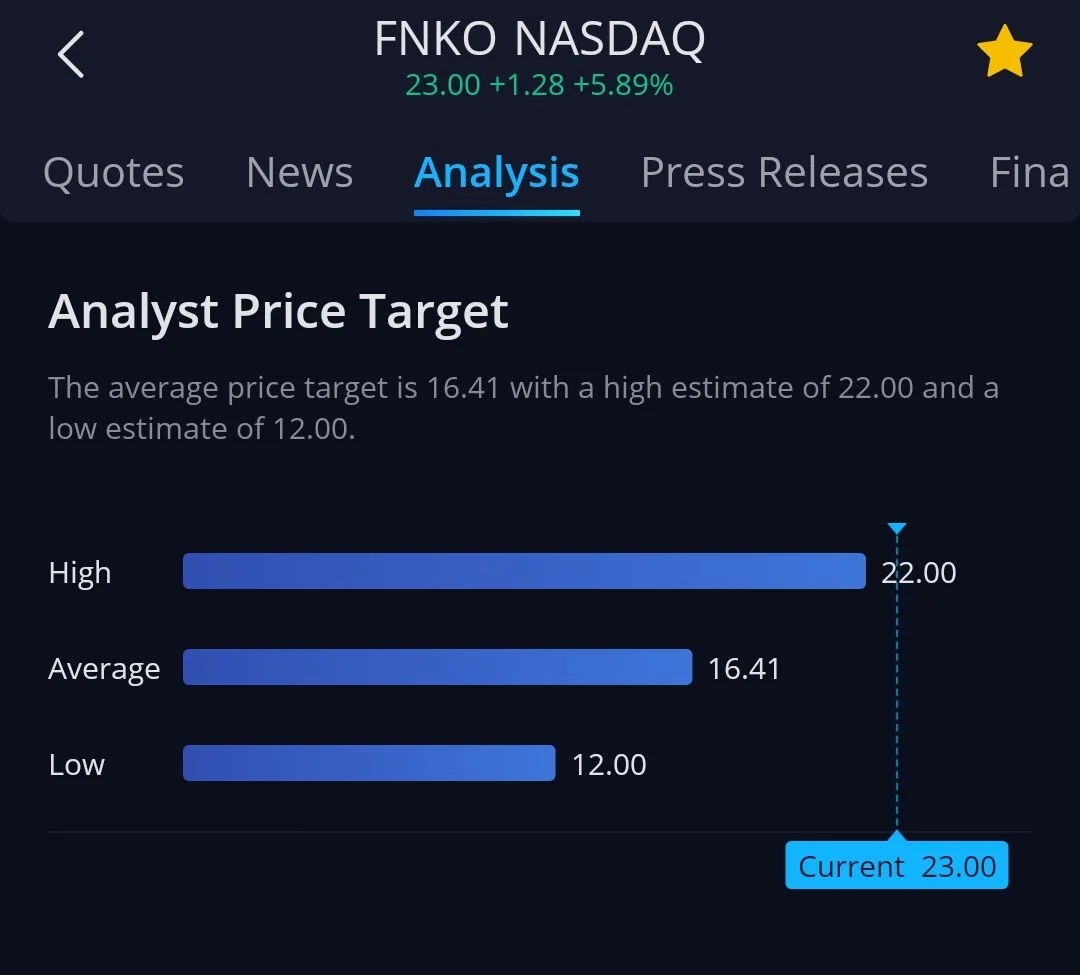This screenshot has height=975, width=1080.
Task: Click the High estimate bar
Action: coord(524,571)
